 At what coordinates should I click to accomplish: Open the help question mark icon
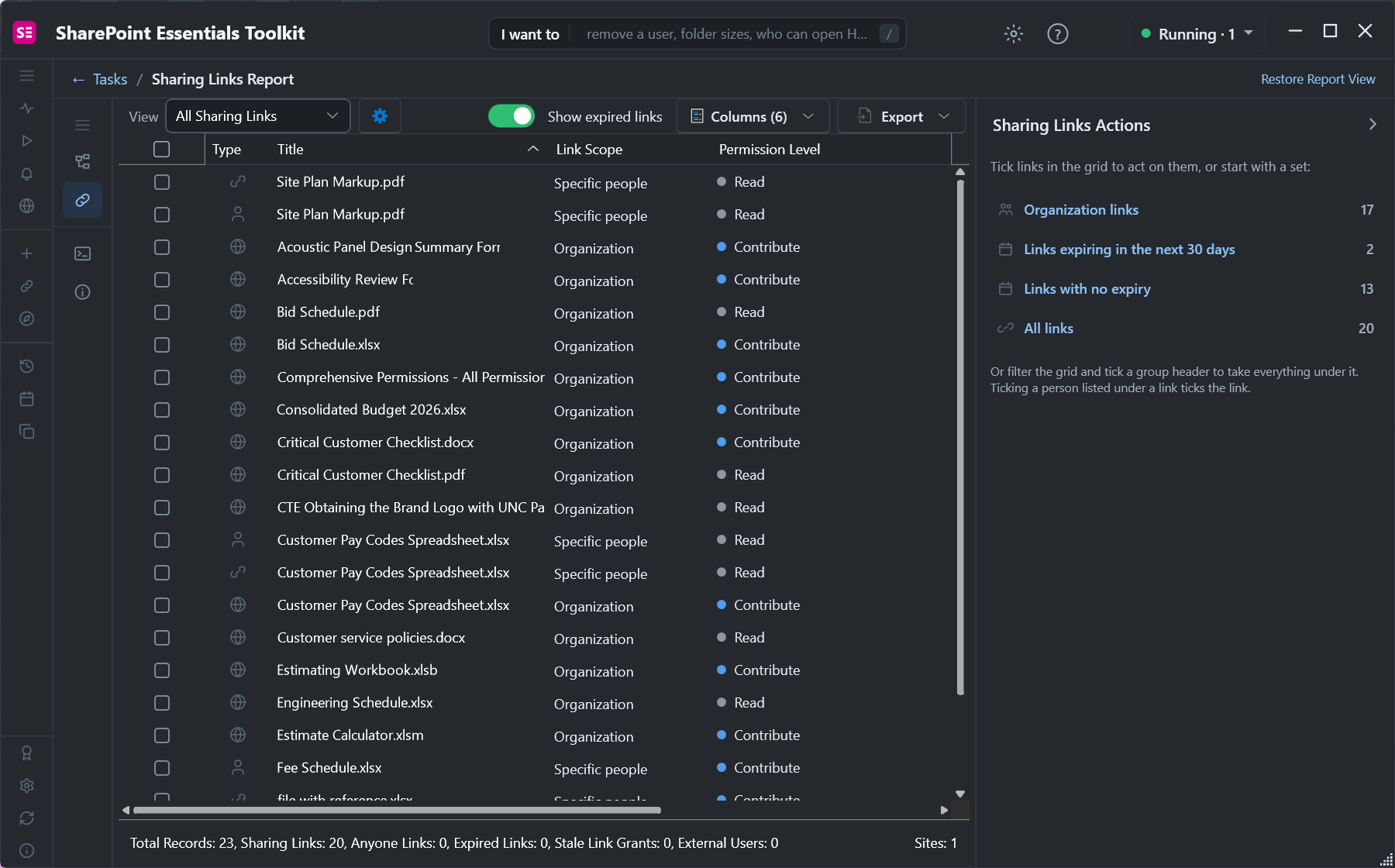pos(1058,34)
